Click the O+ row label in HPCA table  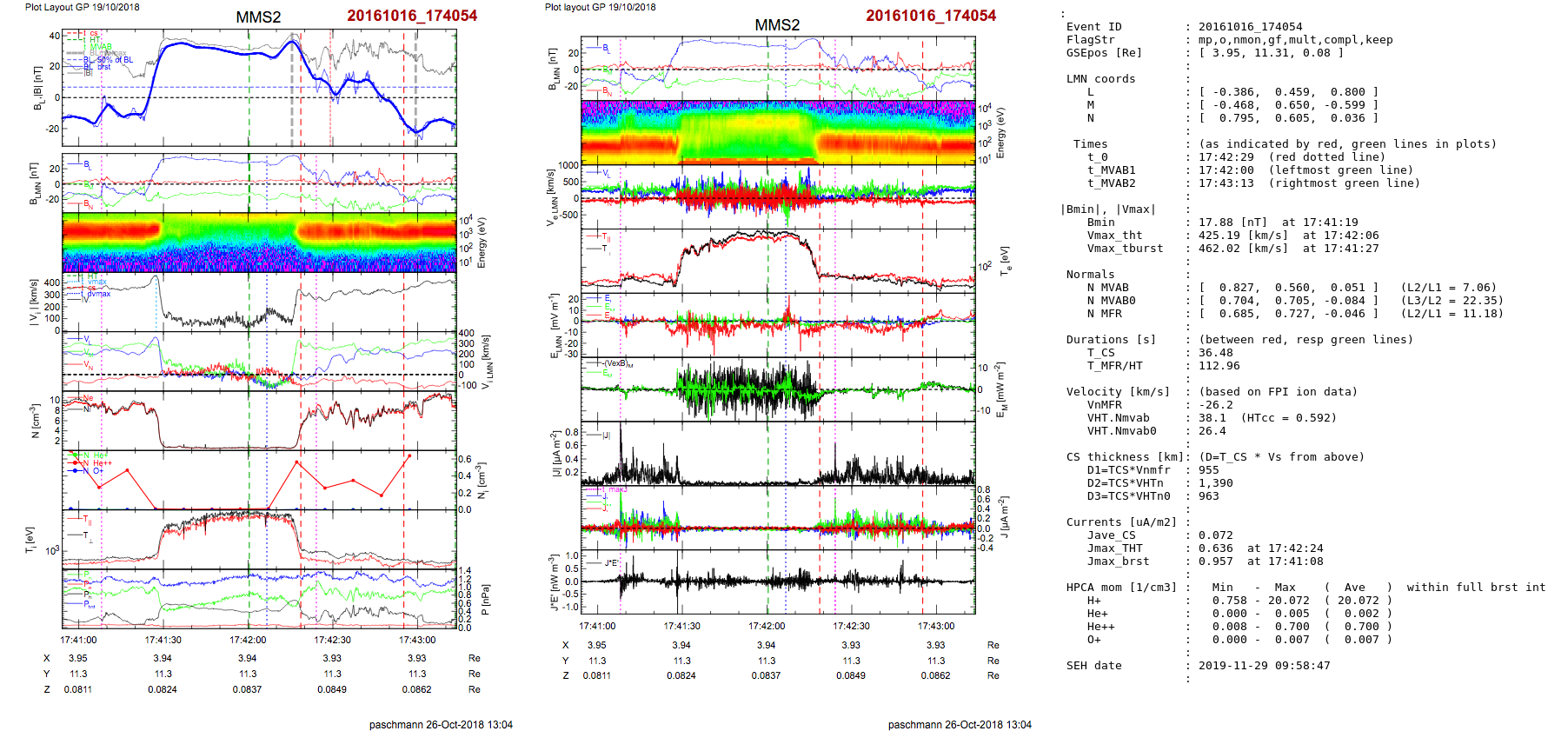[1094, 640]
